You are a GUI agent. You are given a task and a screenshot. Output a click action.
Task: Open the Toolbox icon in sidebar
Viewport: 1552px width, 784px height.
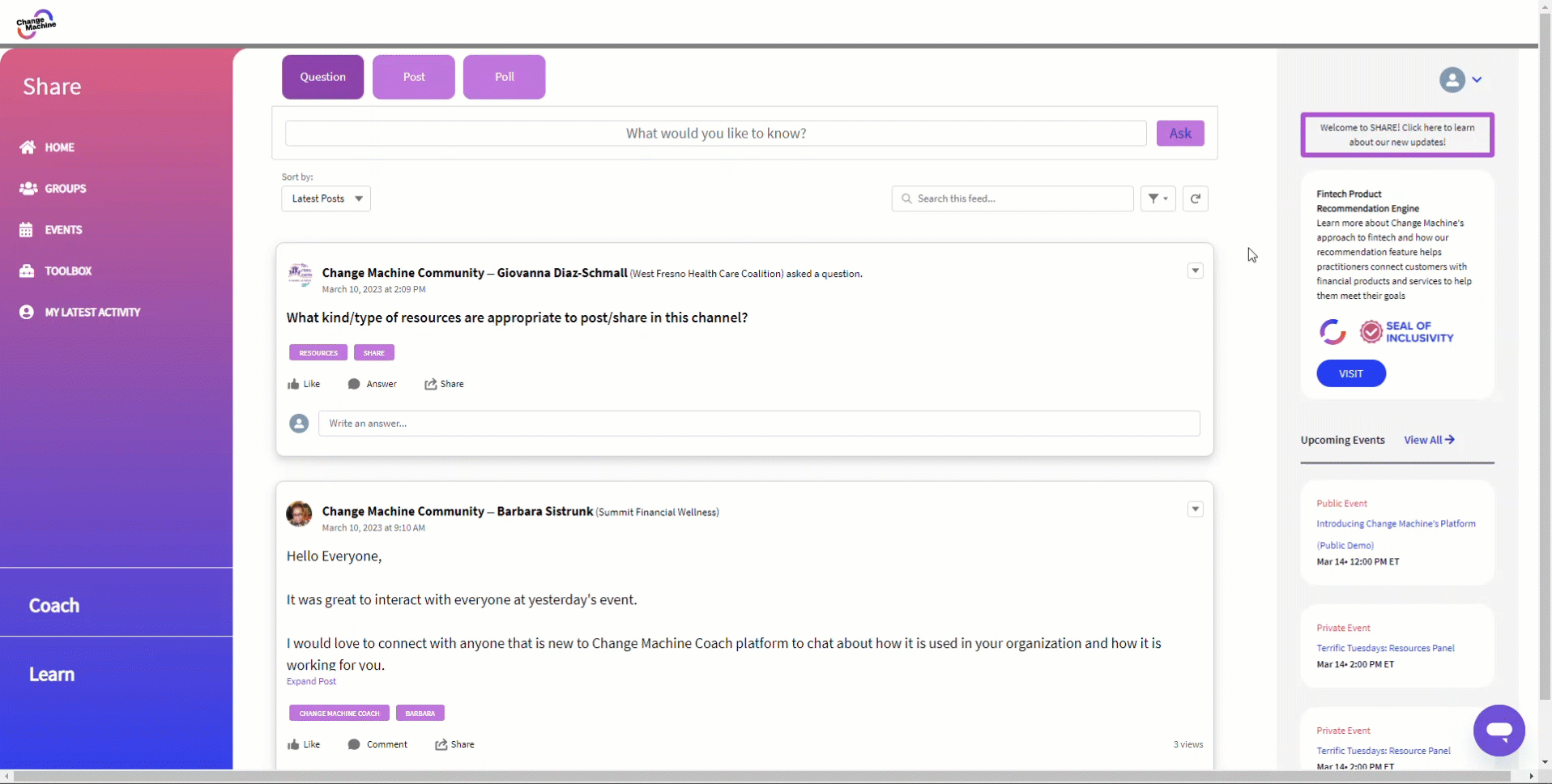click(x=27, y=271)
